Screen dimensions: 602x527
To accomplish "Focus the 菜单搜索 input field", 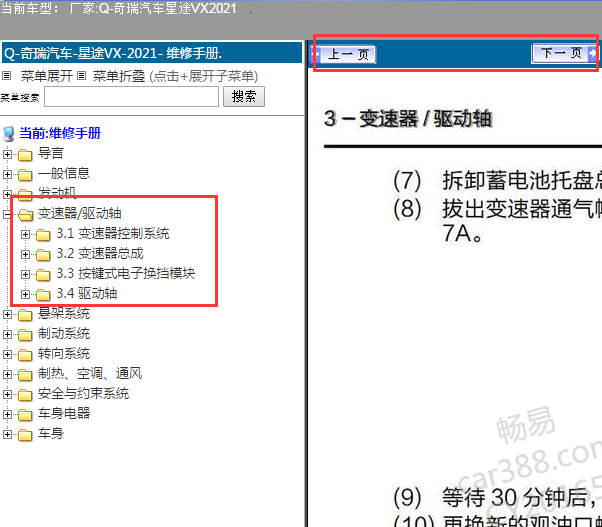I will point(131,96).
